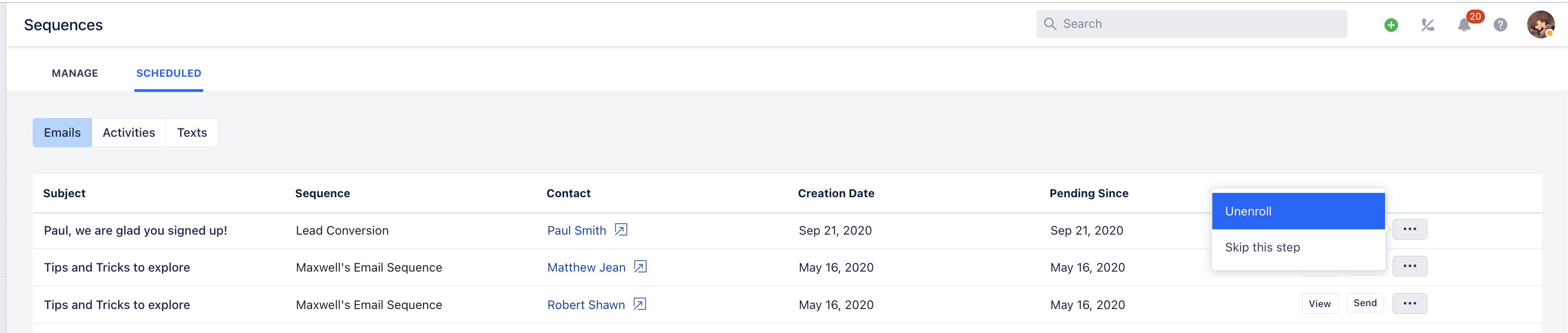Image resolution: width=1568 pixels, height=333 pixels.
Task: Select Unenroll from the popup menu
Action: pyautogui.click(x=1298, y=211)
